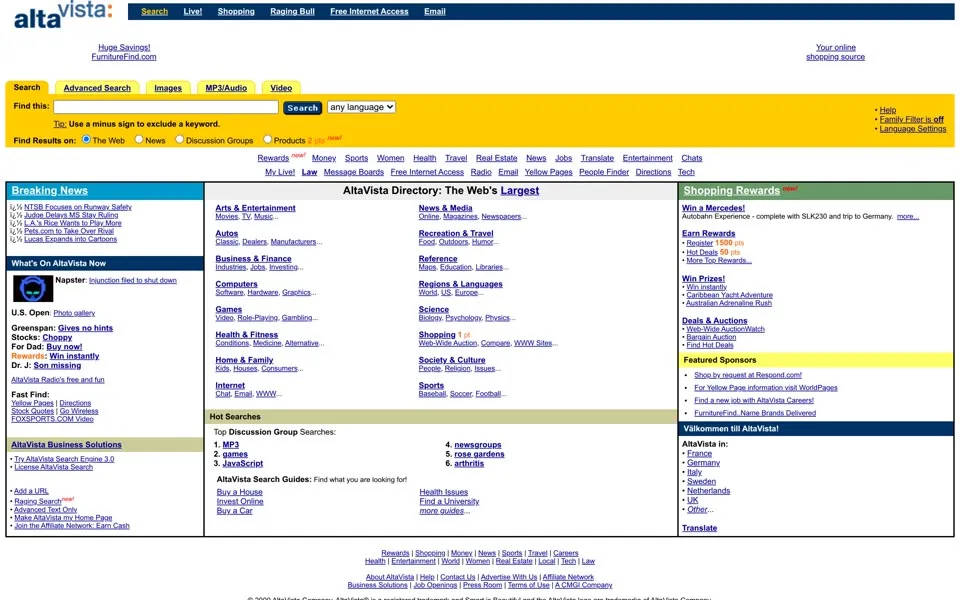
Task: Open the Computers directory category
Action: (236, 284)
